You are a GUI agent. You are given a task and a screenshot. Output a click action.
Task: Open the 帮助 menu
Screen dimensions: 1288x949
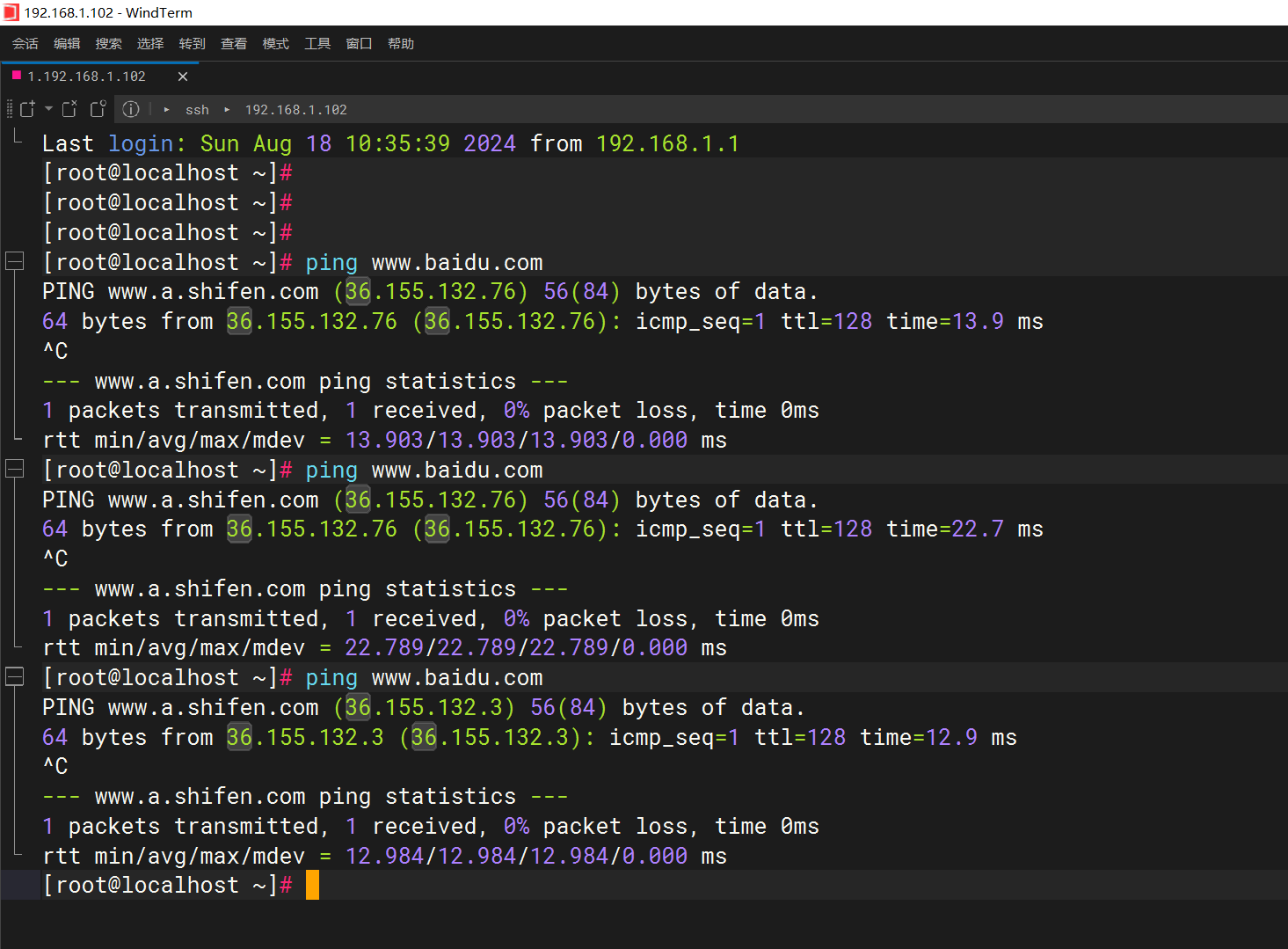tap(401, 43)
